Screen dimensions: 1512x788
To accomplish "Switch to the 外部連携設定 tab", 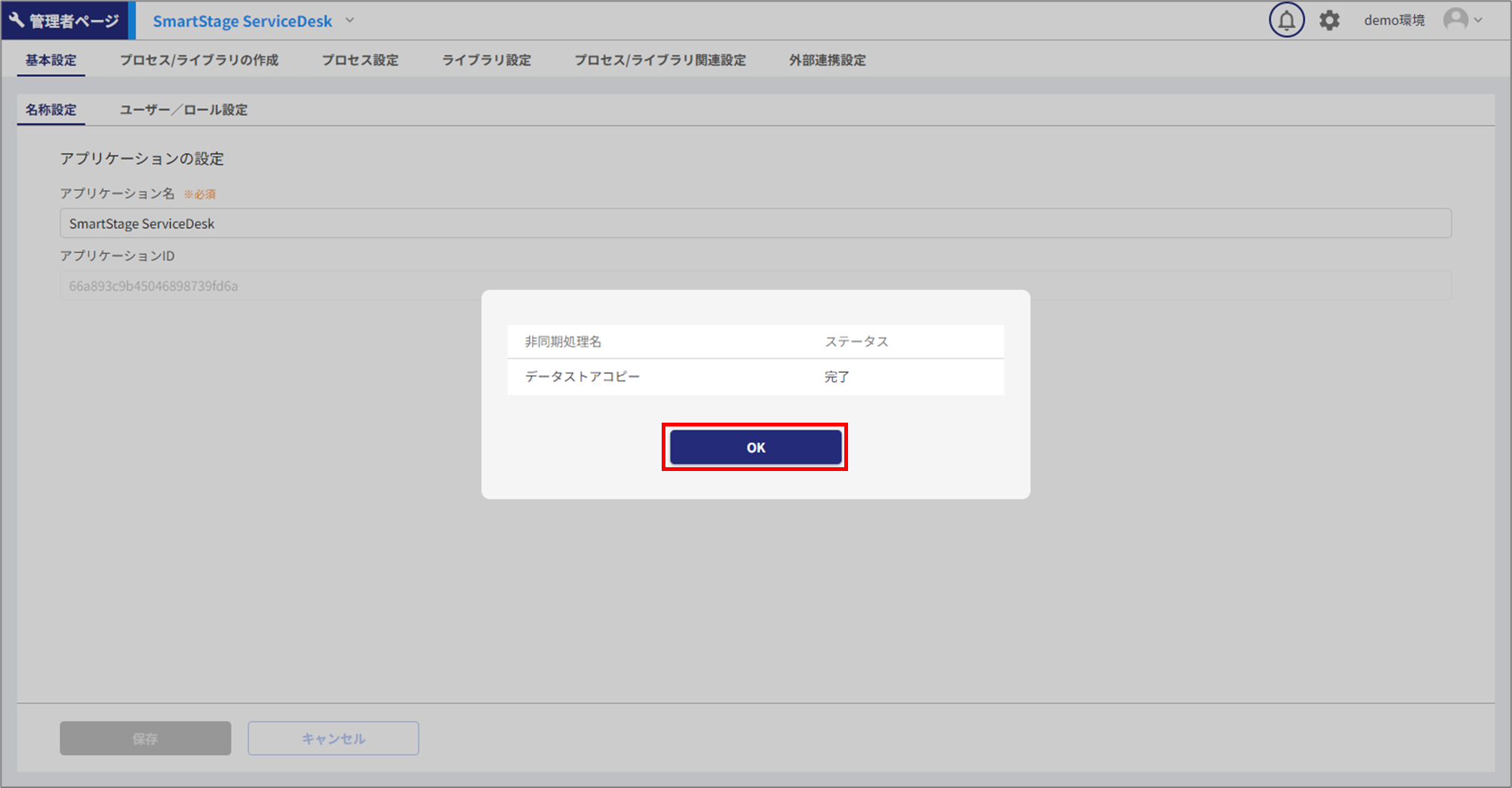I will (828, 60).
